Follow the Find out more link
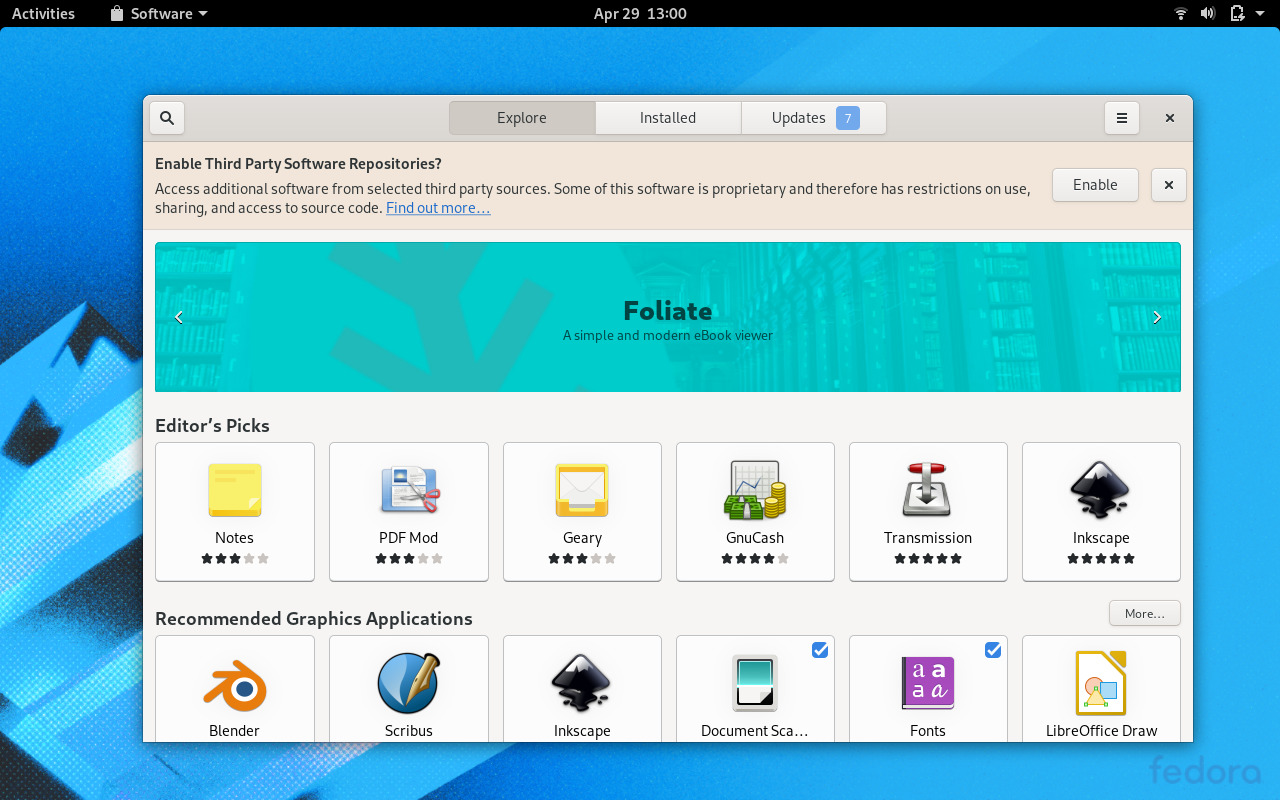 pyautogui.click(x=438, y=208)
